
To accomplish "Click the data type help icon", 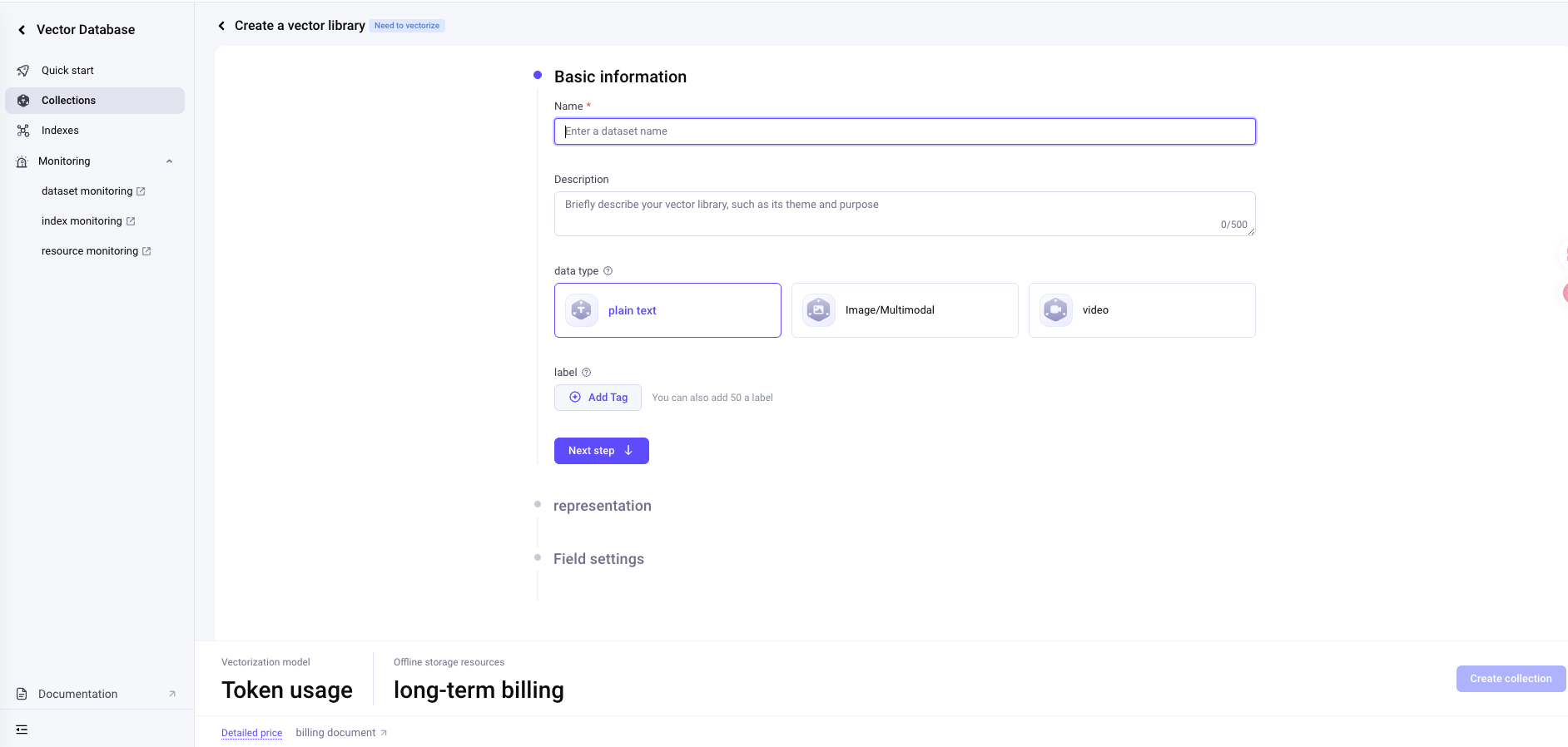I will point(608,271).
